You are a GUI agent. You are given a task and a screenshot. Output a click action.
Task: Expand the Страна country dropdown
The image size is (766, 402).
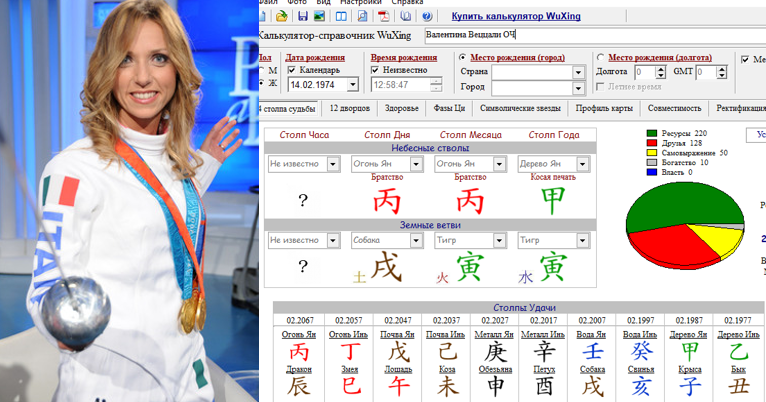(578, 72)
